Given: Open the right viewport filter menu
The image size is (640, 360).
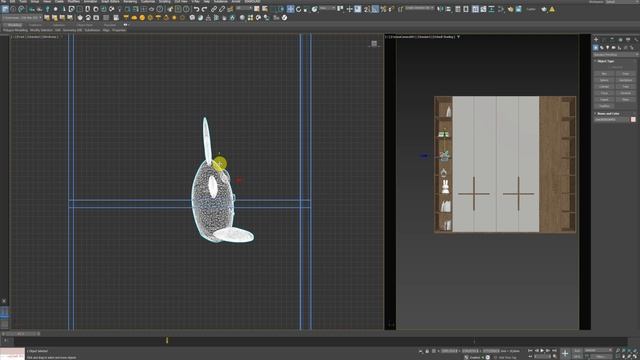Looking at the screenshot, I should point(458,37).
